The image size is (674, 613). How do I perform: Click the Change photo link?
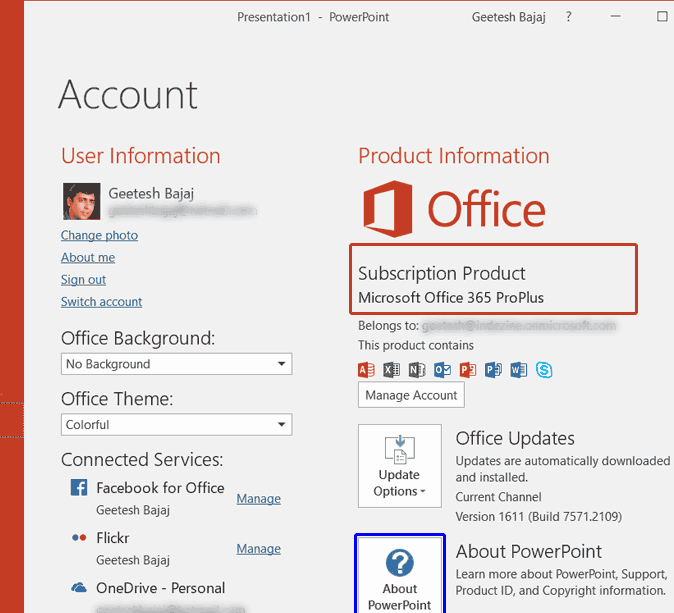pyautogui.click(x=99, y=235)
